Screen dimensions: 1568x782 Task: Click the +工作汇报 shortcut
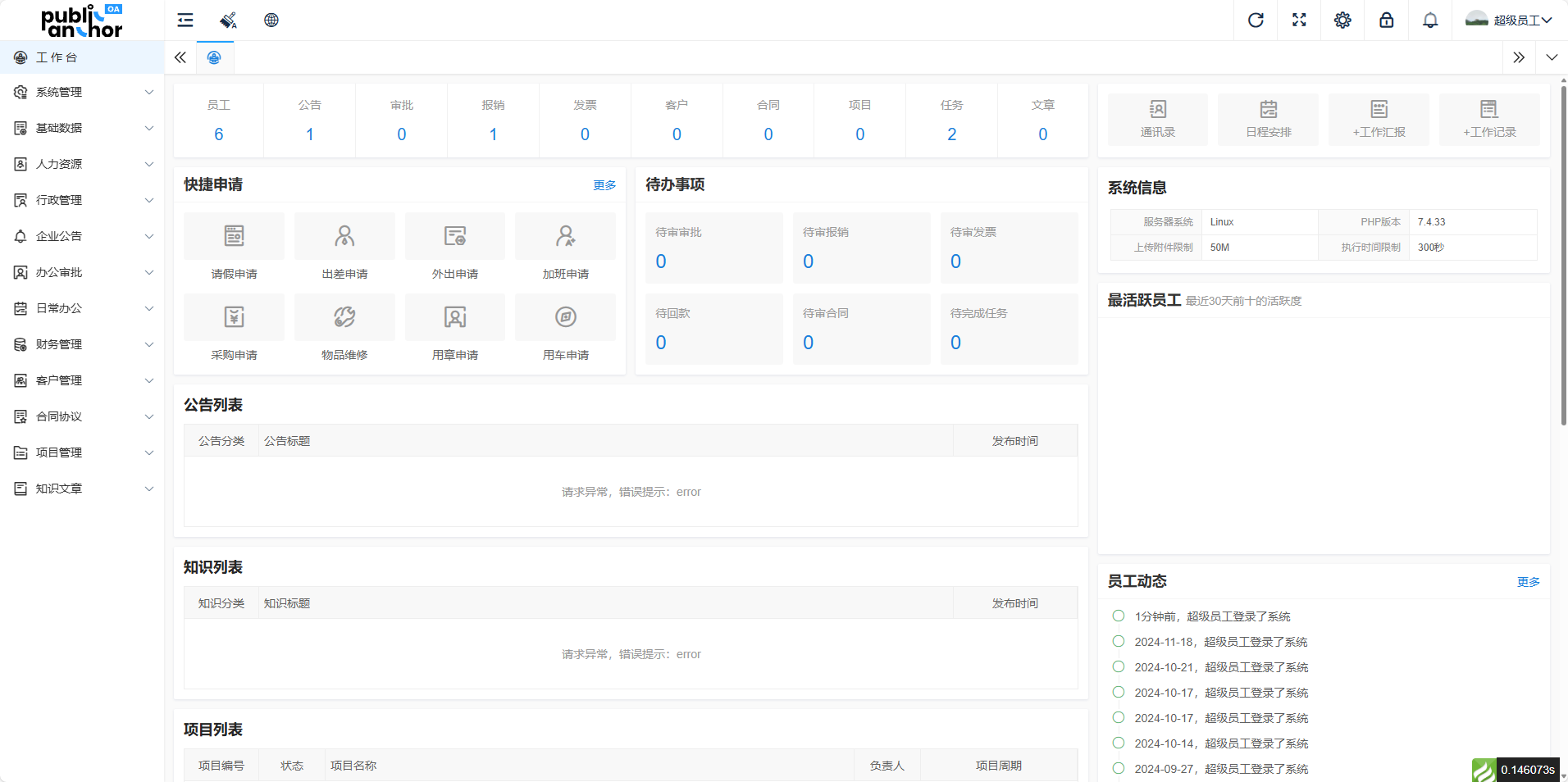1379,120
